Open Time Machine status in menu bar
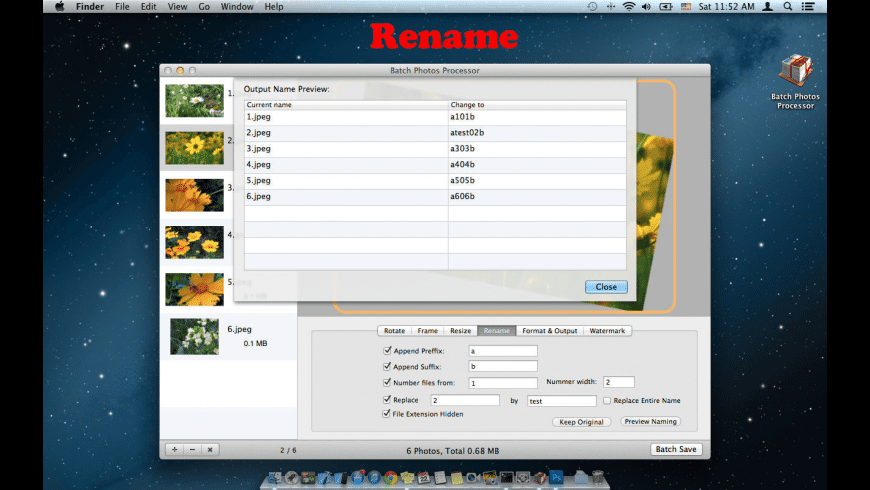 [x=592, y=7]
